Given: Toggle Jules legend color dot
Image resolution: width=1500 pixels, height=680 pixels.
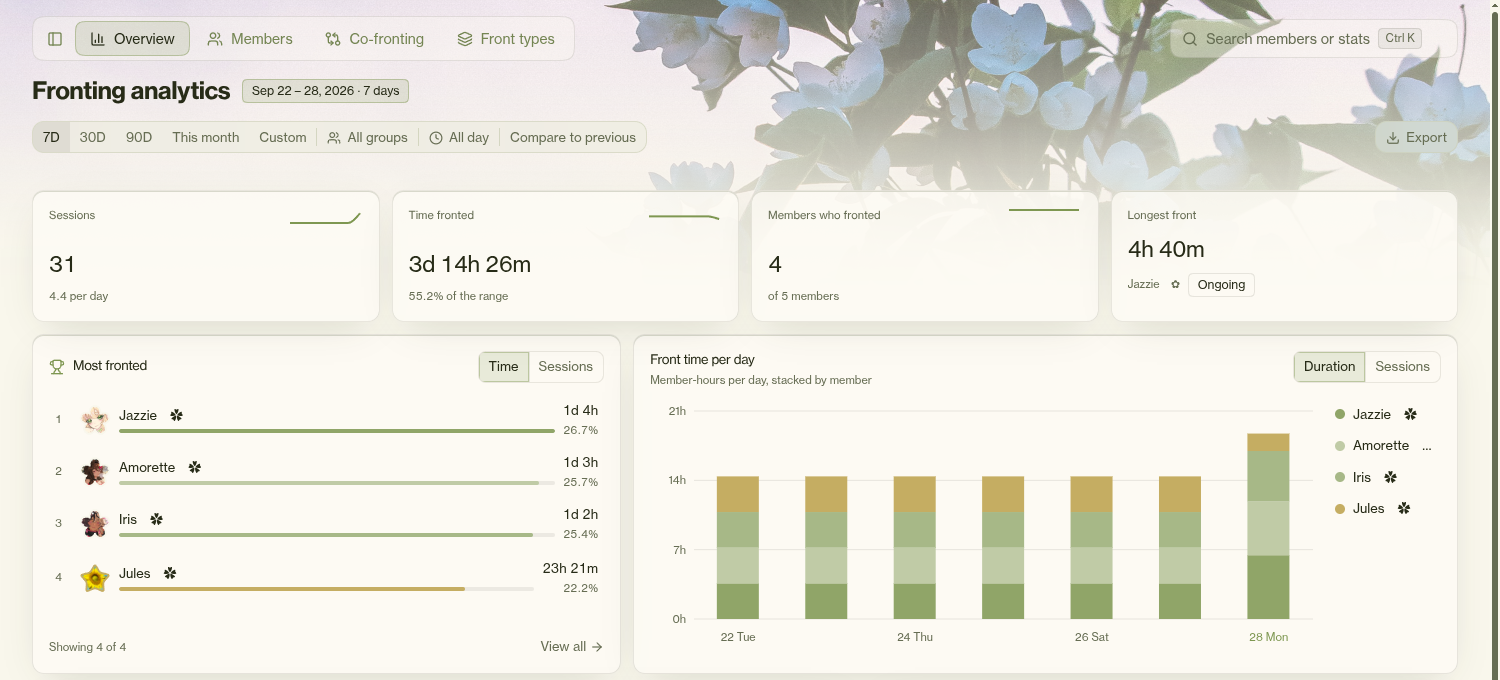Looking at the screenshot, I should [x=1340, y=509].
